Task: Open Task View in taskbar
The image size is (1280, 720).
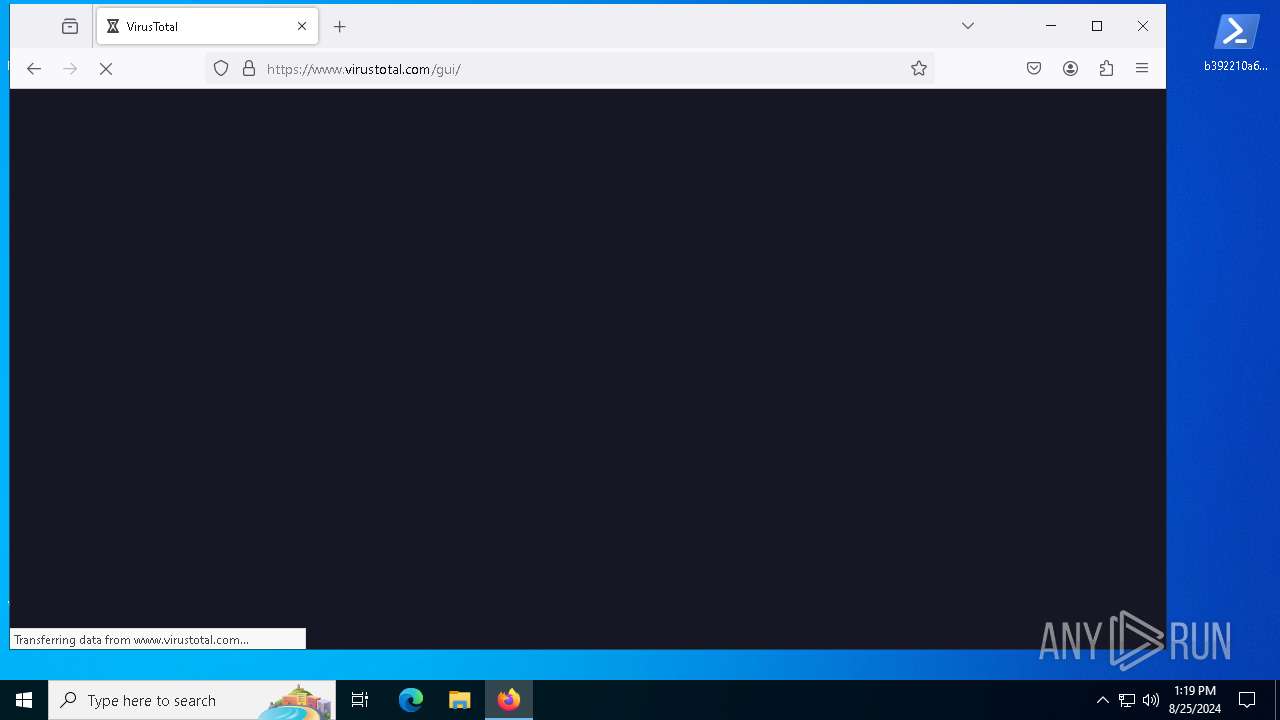Action: pos(360,700)
